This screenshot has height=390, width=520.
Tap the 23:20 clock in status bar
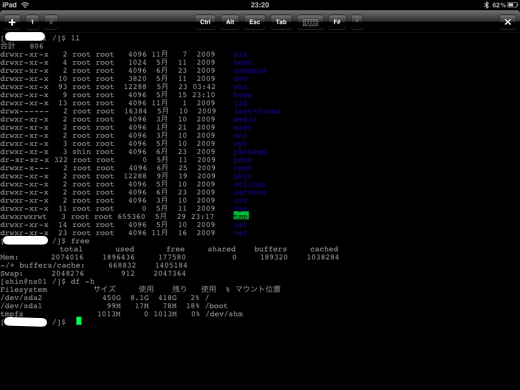pos(260,5)
